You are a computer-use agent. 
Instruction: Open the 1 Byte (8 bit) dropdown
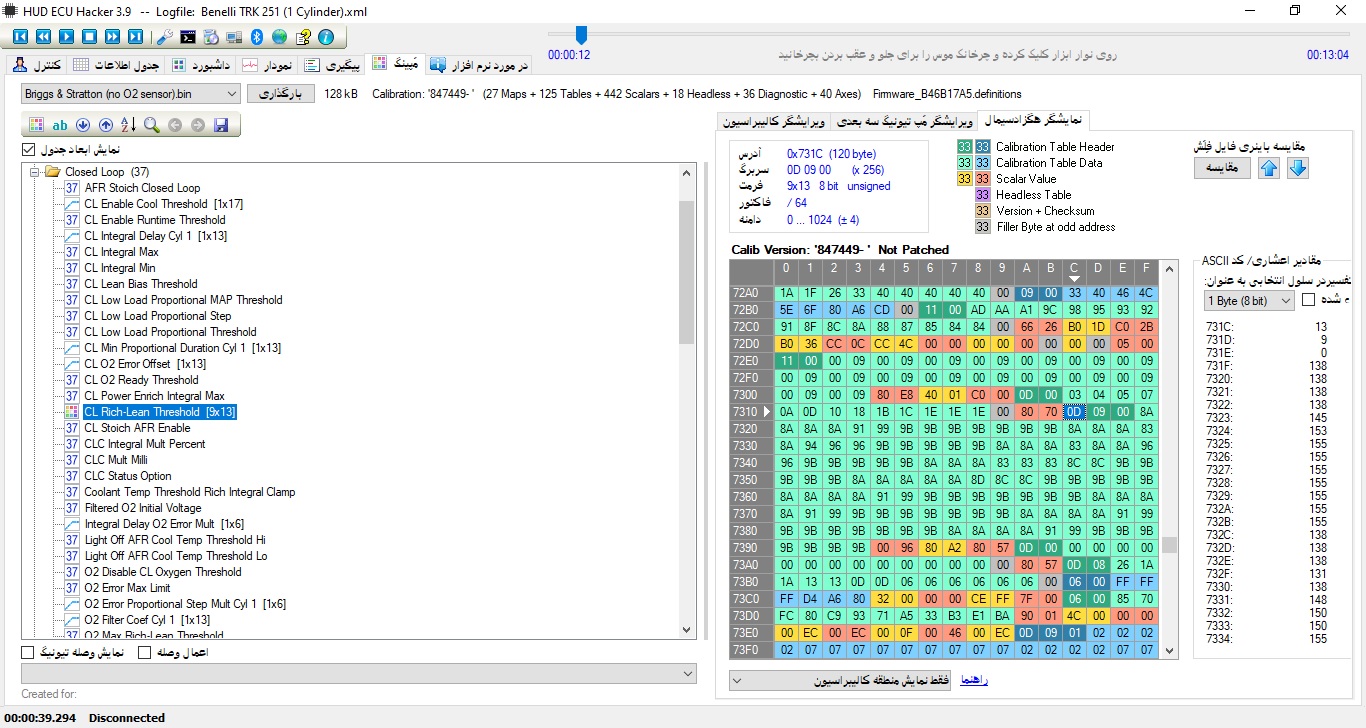click(1250, 301)
